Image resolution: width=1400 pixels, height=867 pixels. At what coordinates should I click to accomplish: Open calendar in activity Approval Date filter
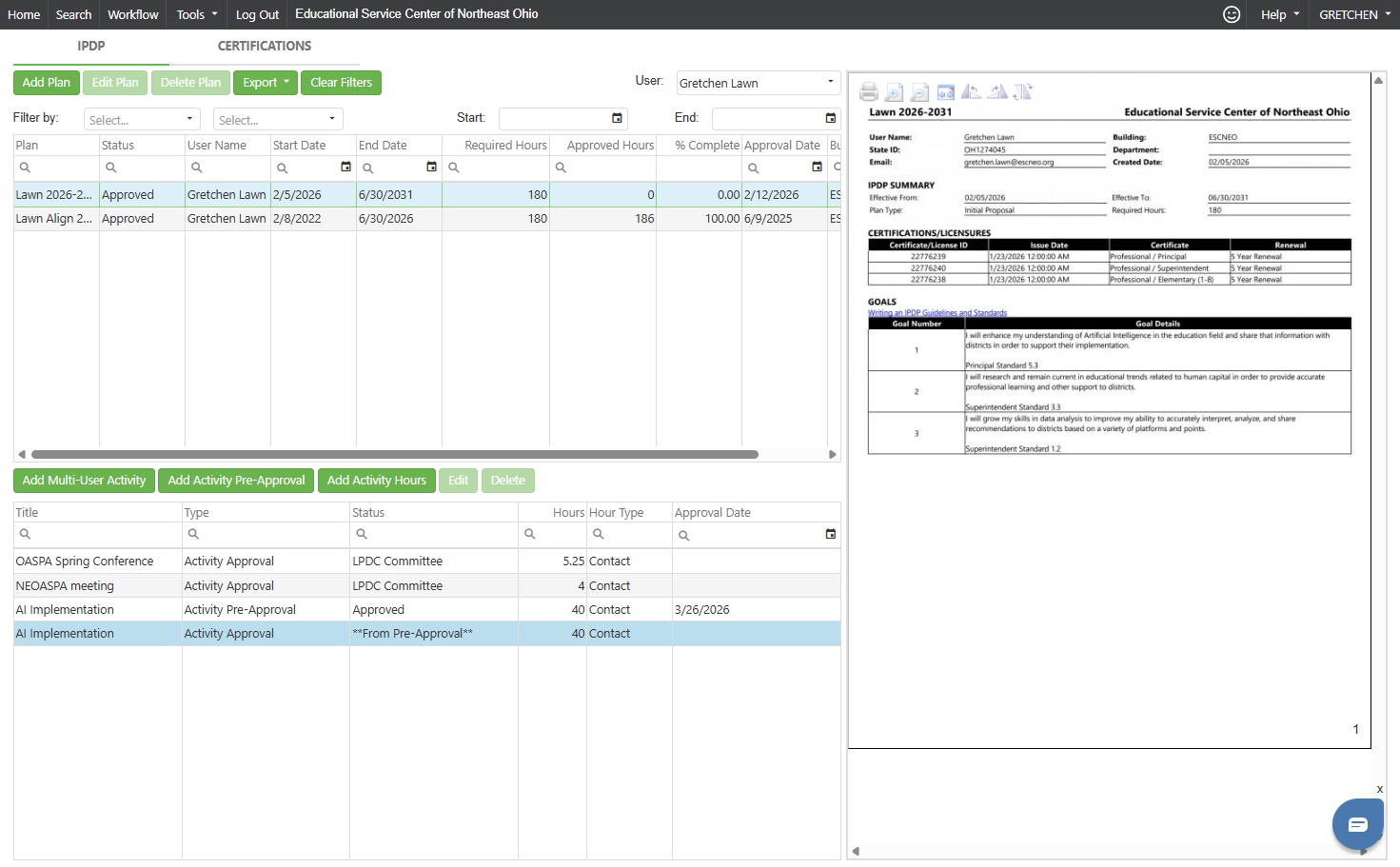pyautogui.click(x=830, y=534)
